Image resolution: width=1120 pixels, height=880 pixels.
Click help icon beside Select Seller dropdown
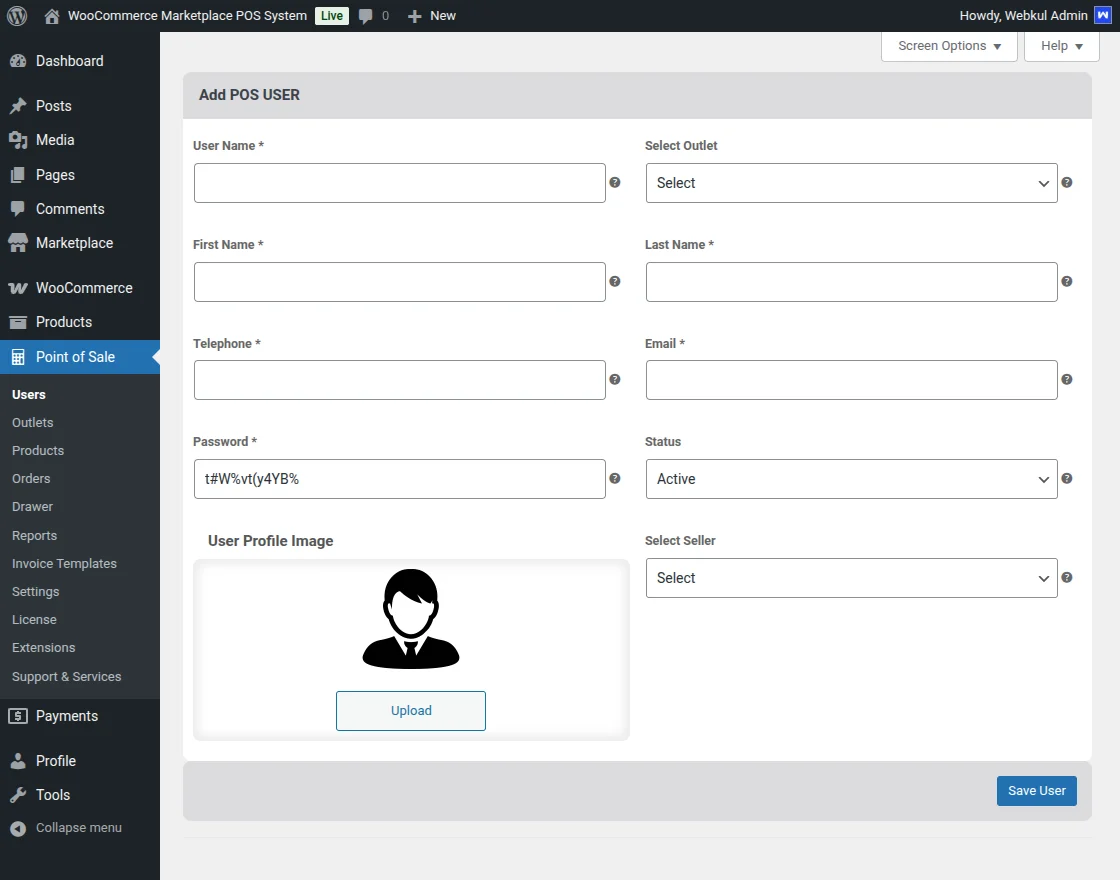[x=1067, y=578]
